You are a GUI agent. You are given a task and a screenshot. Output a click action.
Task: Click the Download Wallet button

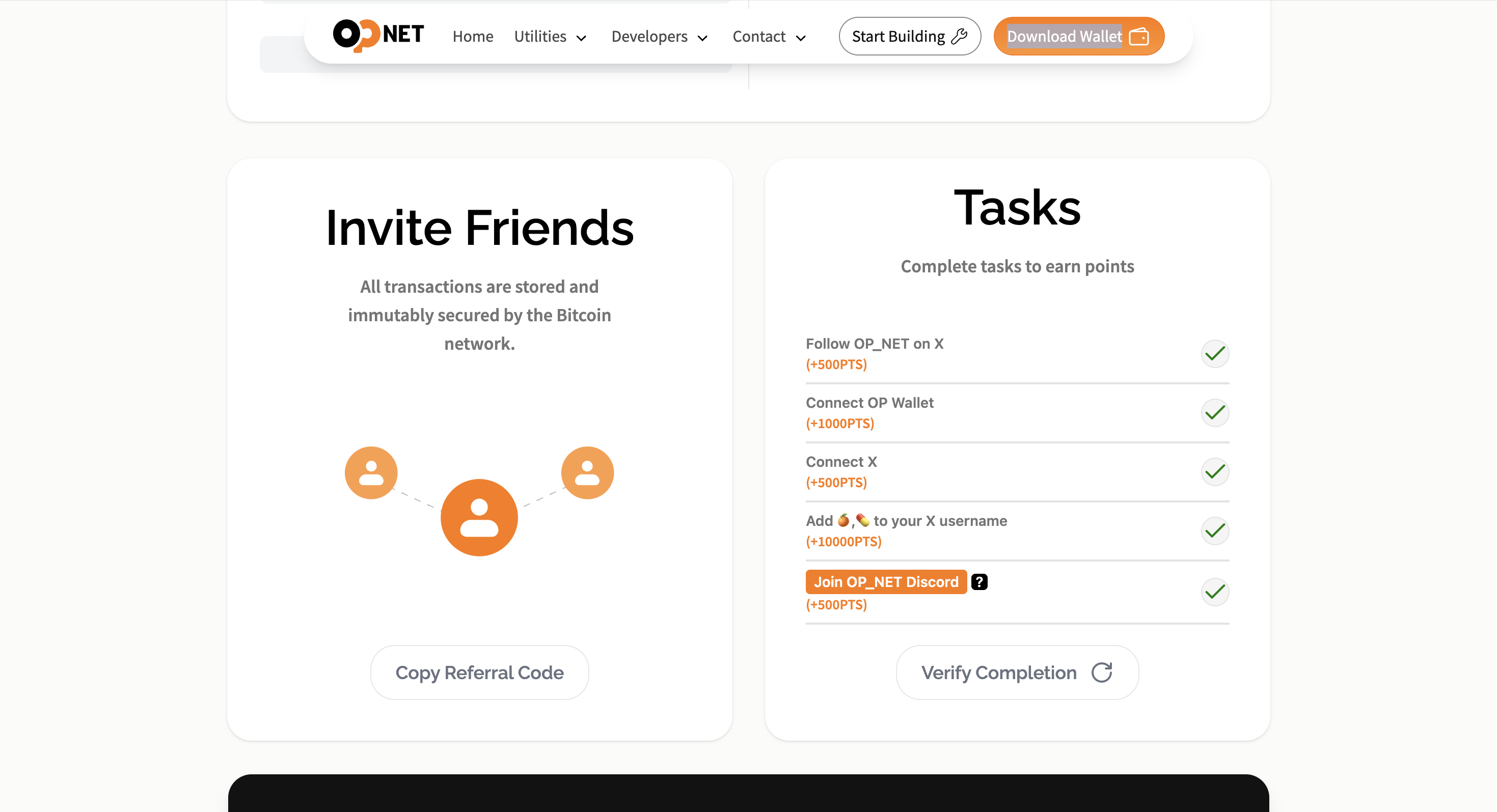pos(1079,37)
